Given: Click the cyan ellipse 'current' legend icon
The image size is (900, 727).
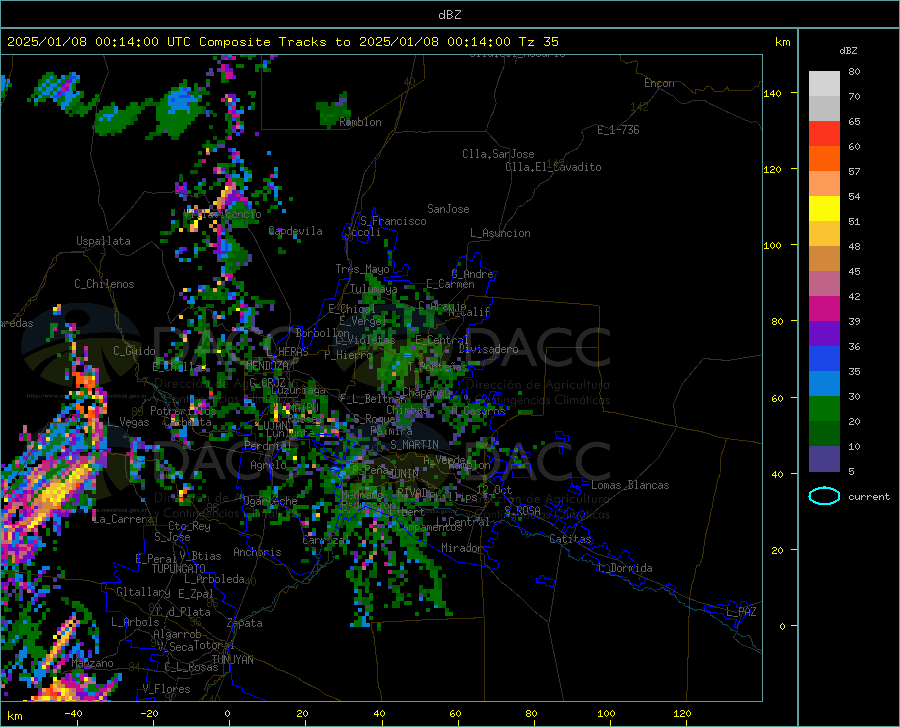Looking at the screenshot, I should tap(824, 496).
